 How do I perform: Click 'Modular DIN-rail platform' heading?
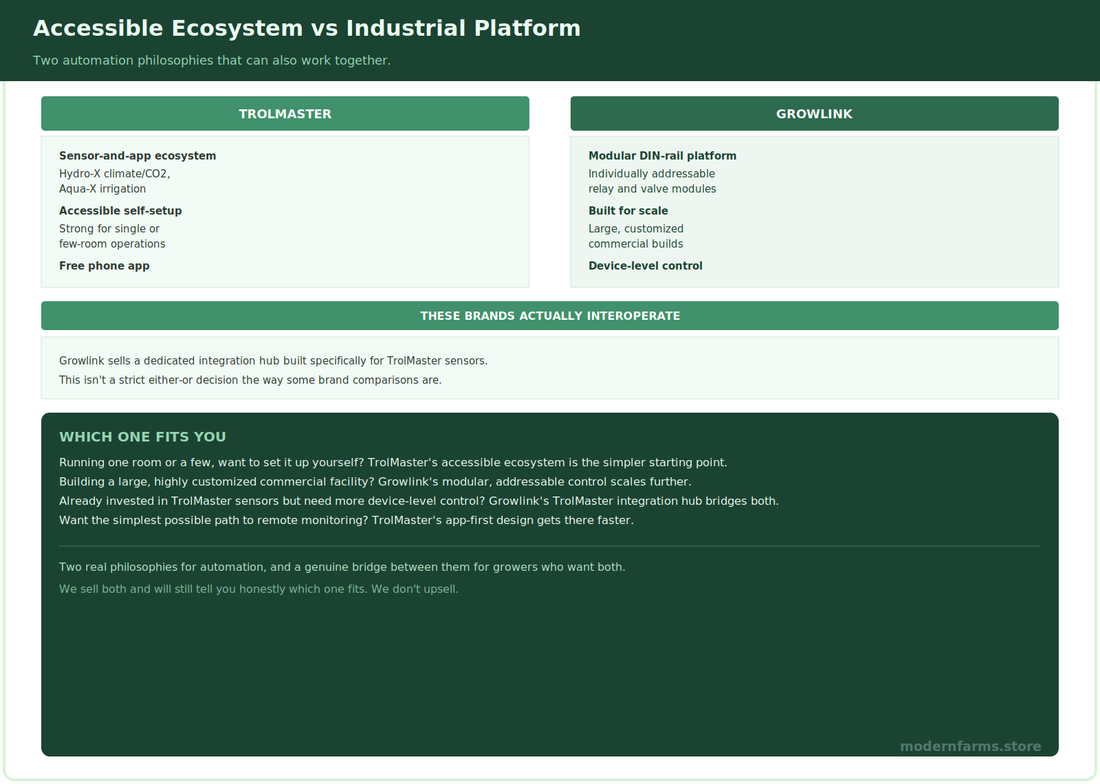coord(662,156)
